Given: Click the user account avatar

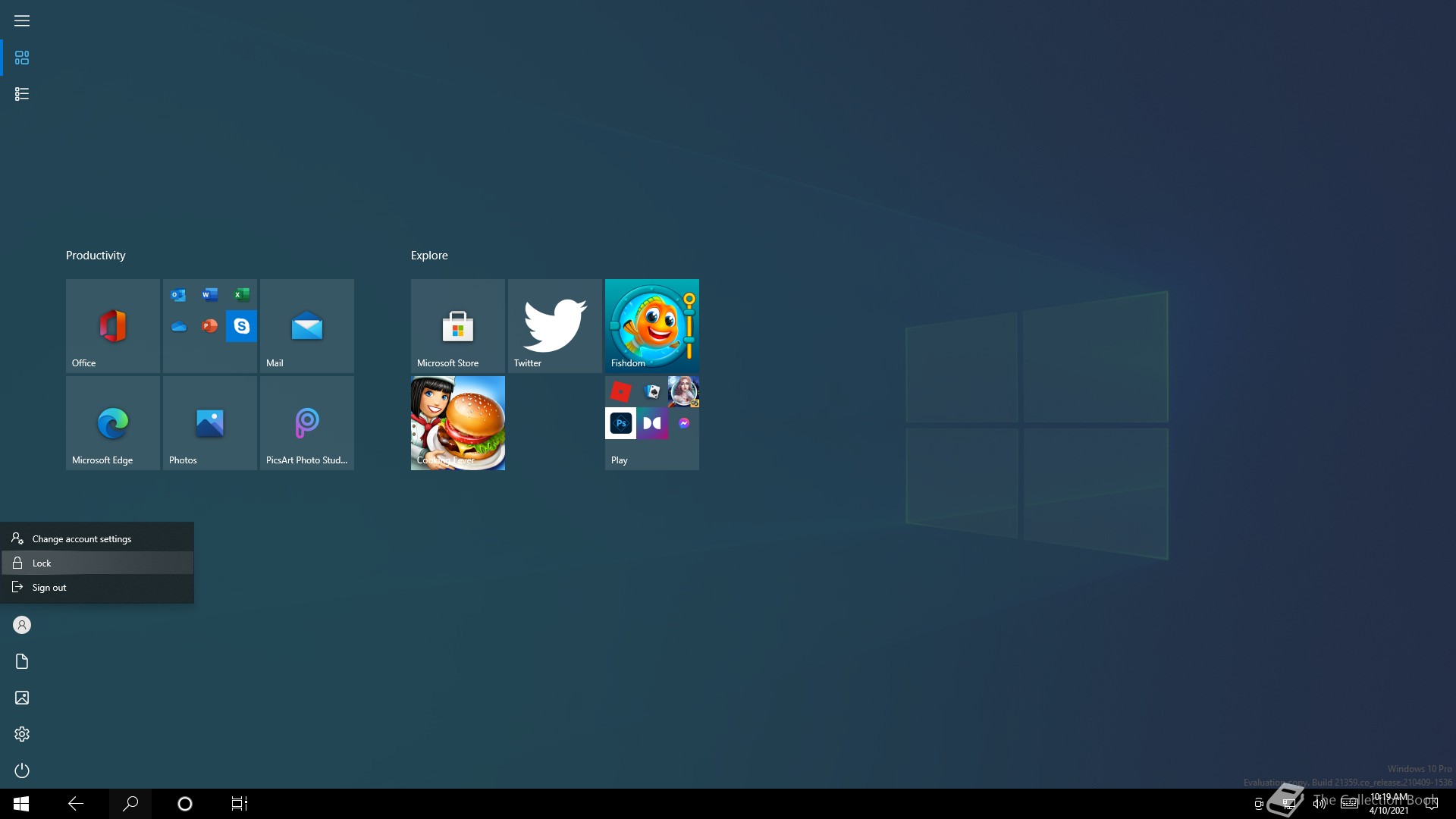Looking at the screenshot, I should coord(22,625).
